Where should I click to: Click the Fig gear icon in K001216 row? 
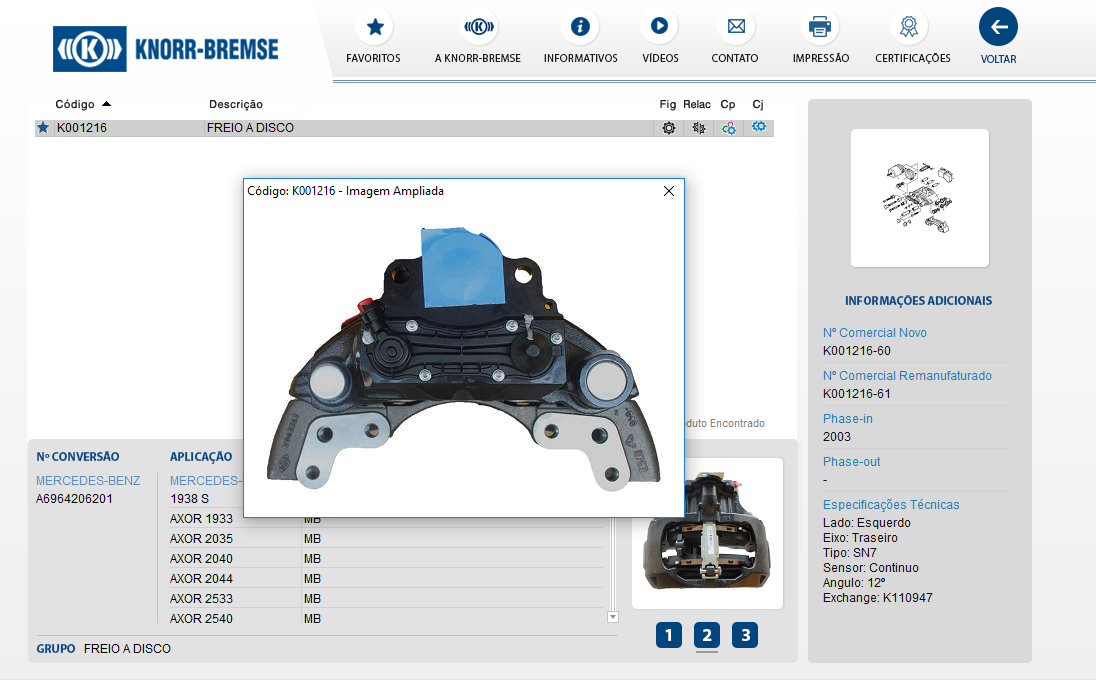point(669,128)
